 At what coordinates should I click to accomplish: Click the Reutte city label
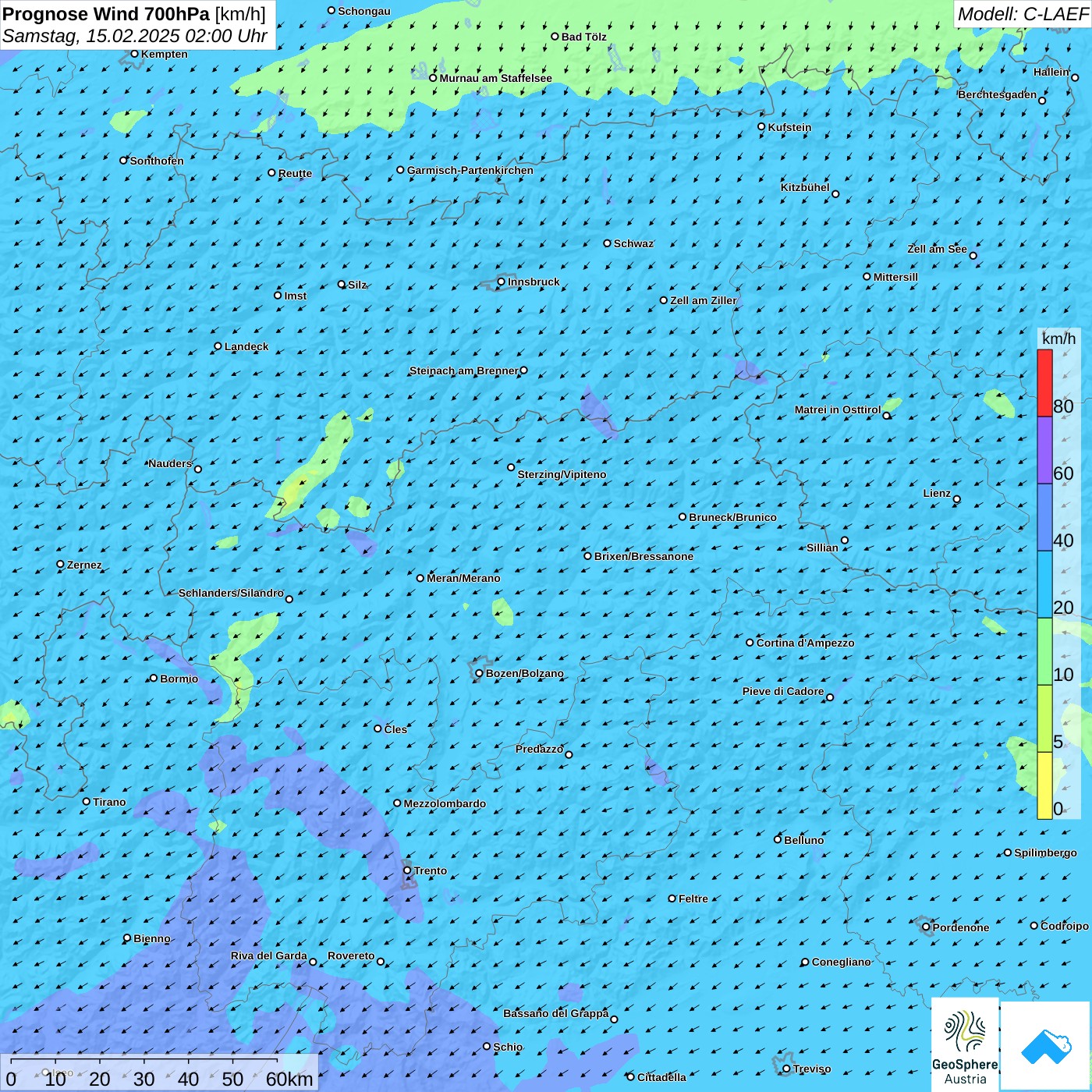[295, 173]
